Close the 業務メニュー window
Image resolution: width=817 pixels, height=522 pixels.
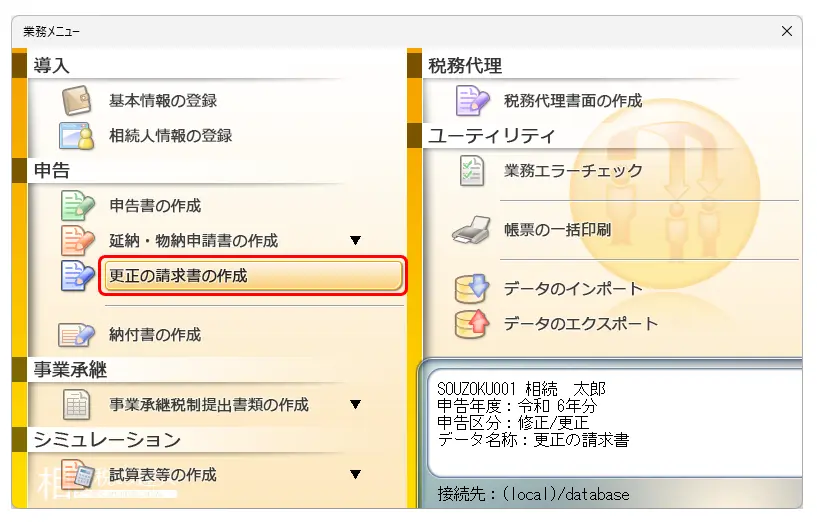[786, 32]
